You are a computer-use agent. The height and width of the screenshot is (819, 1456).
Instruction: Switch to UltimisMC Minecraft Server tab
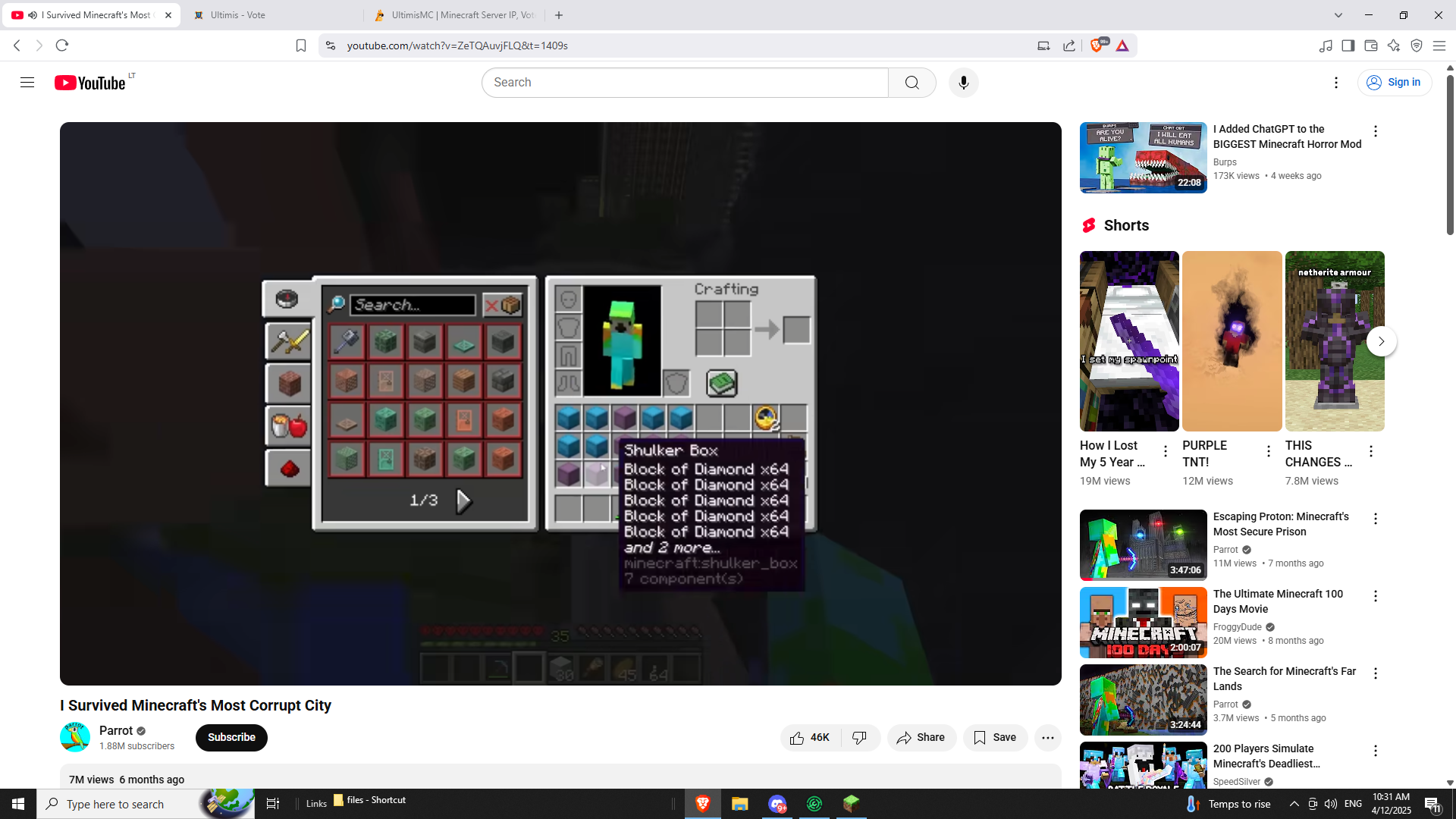click(455, 15)
